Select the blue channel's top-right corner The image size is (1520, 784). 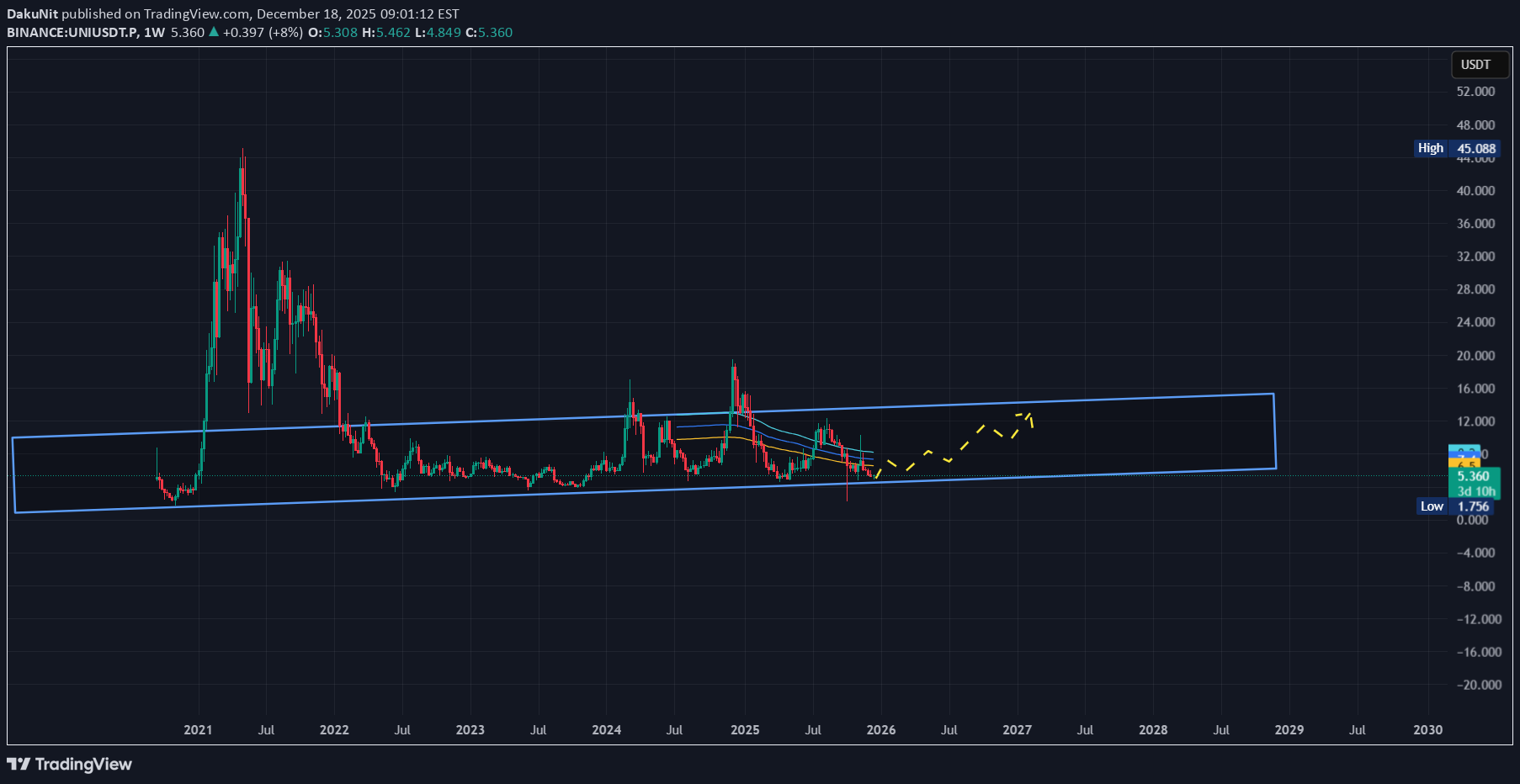[x=1273, y=394]
